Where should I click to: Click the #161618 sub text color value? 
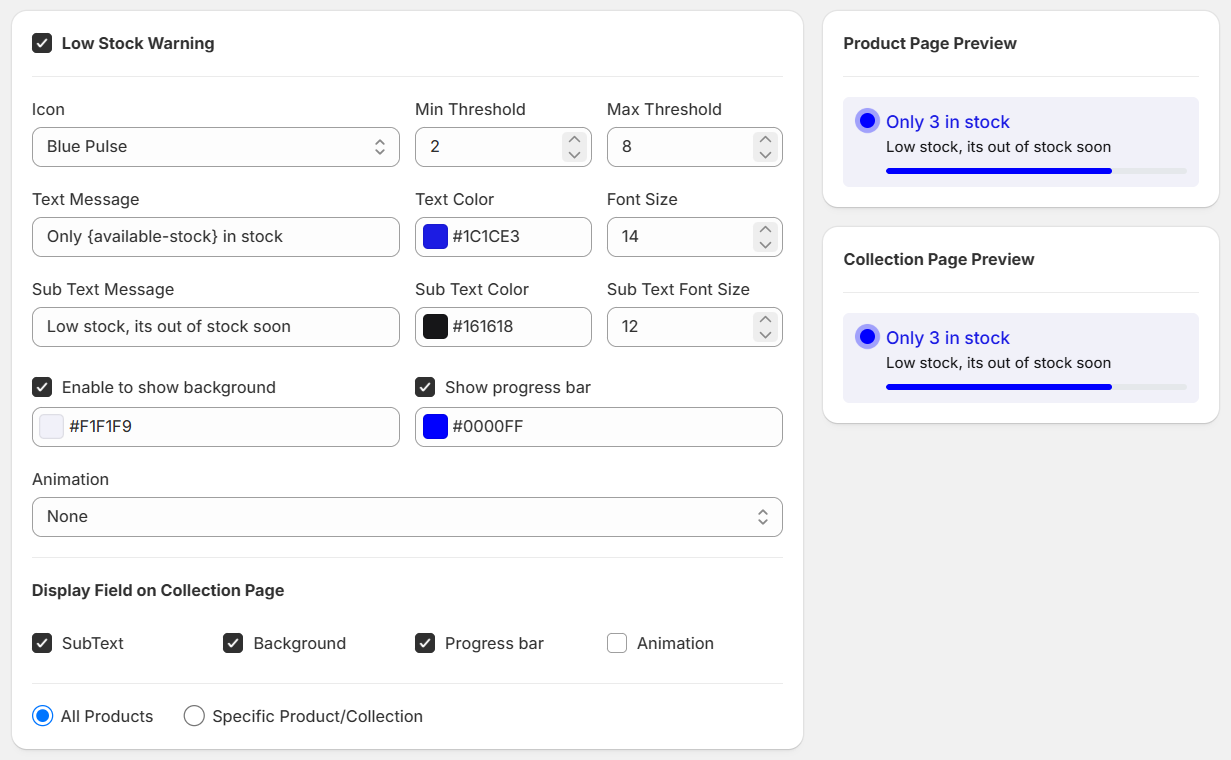(483, 327)
